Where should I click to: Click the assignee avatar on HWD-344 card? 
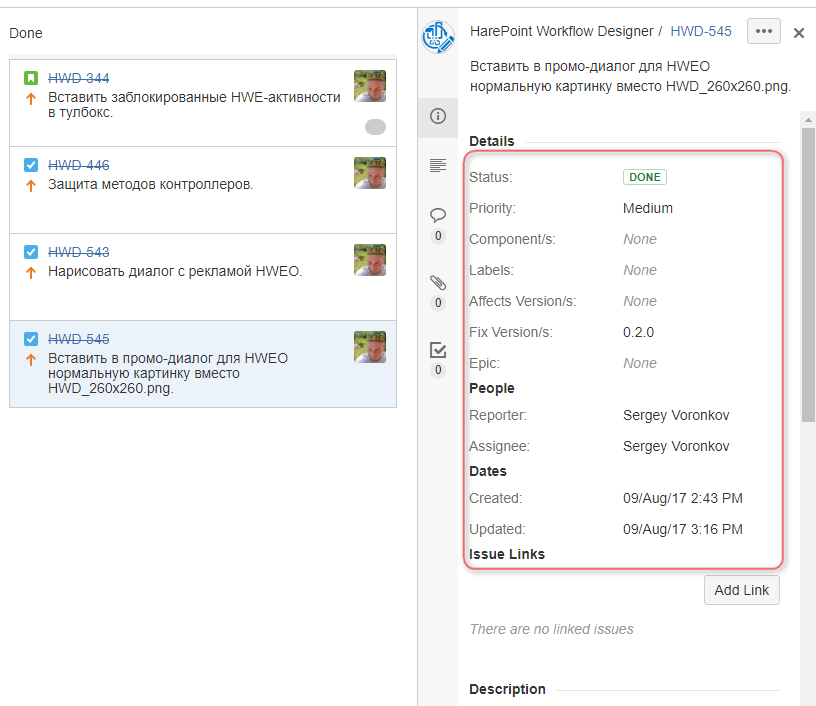coord(370,86)
